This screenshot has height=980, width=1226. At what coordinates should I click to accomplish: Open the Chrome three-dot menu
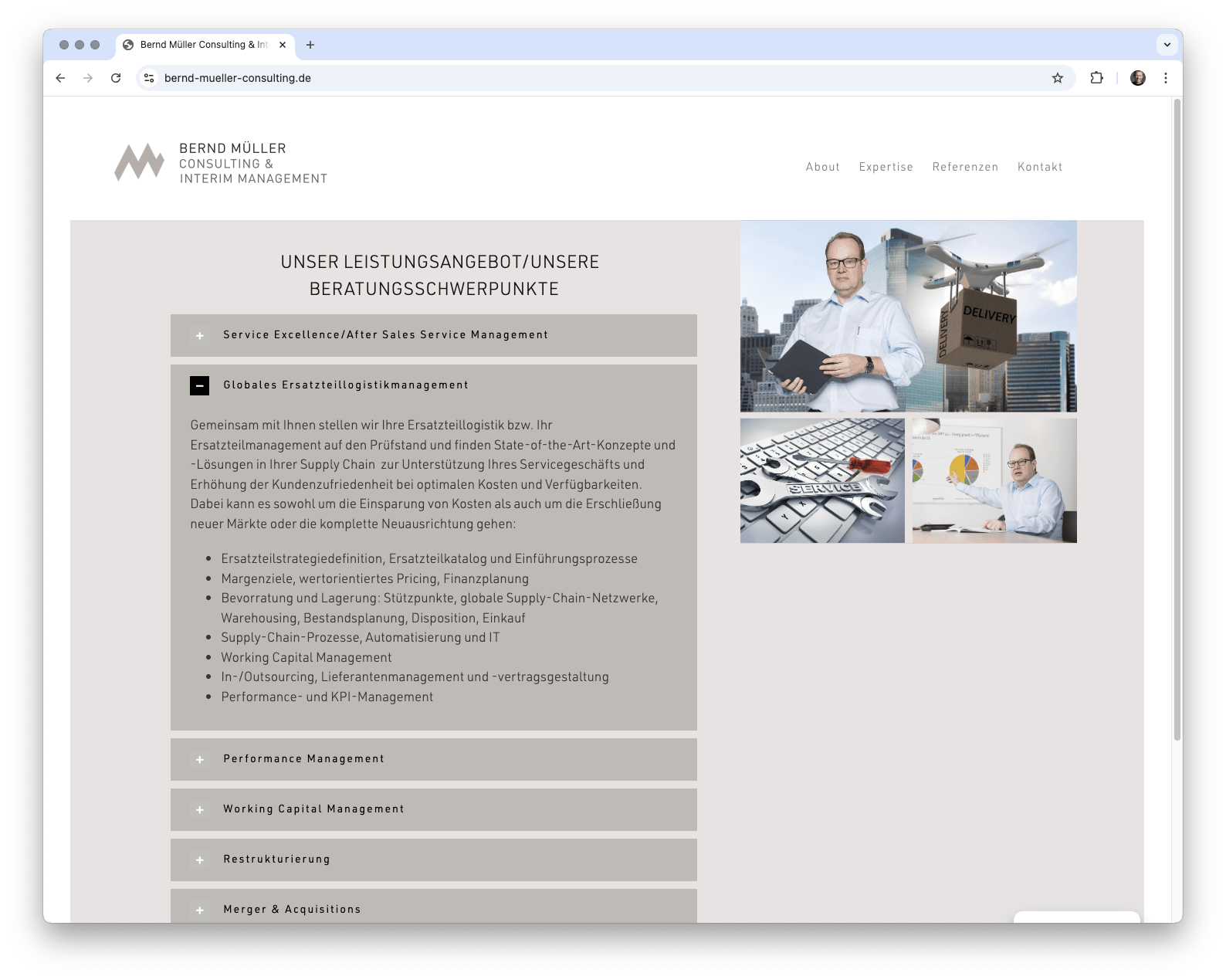click(1165, 78)
